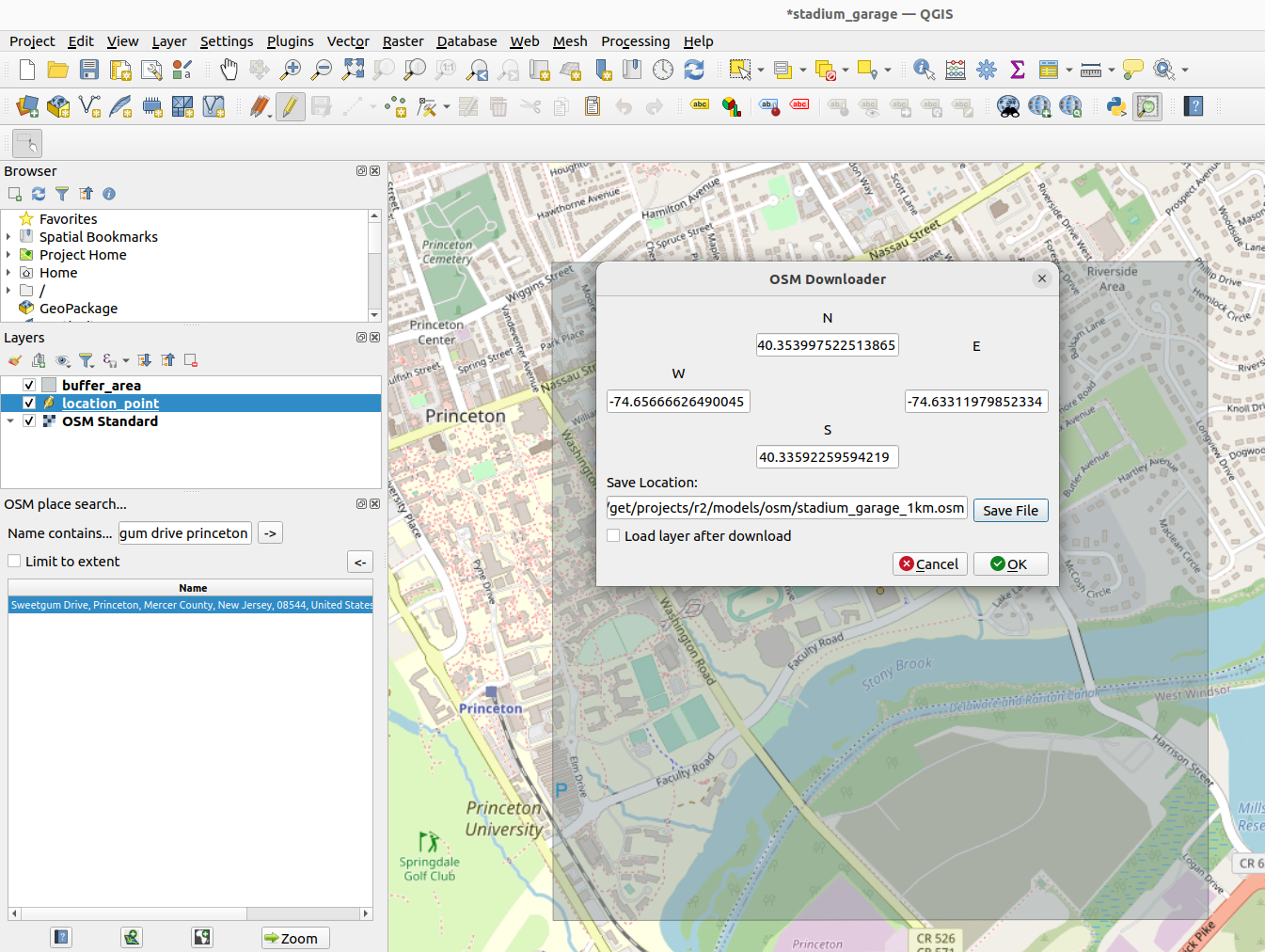
Task: Click the Zoom In magnifier tool
Action: (291, 70)
